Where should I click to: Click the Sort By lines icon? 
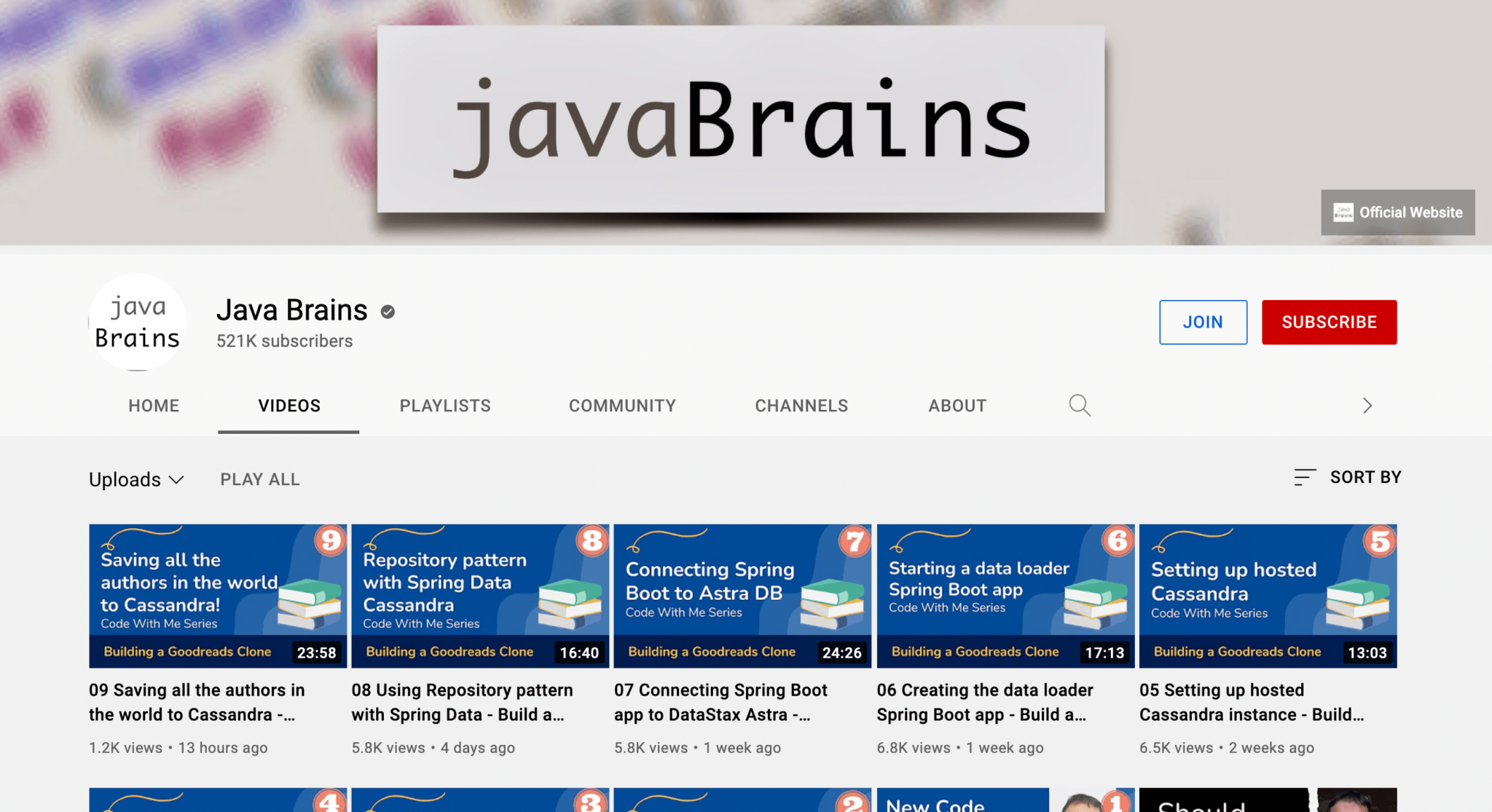pyautogui.click(x=1304, y=477)
